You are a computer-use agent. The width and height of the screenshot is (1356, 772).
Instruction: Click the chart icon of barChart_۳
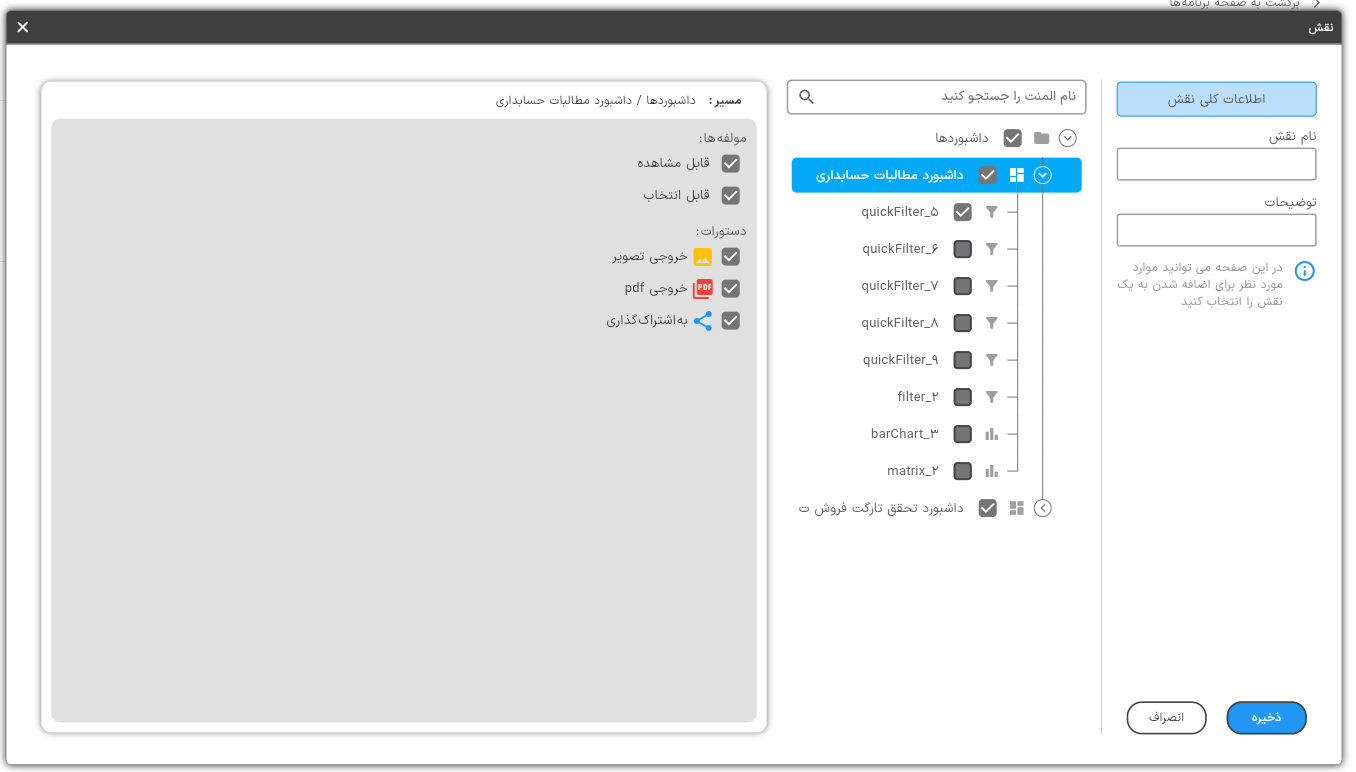coord(992,434)
